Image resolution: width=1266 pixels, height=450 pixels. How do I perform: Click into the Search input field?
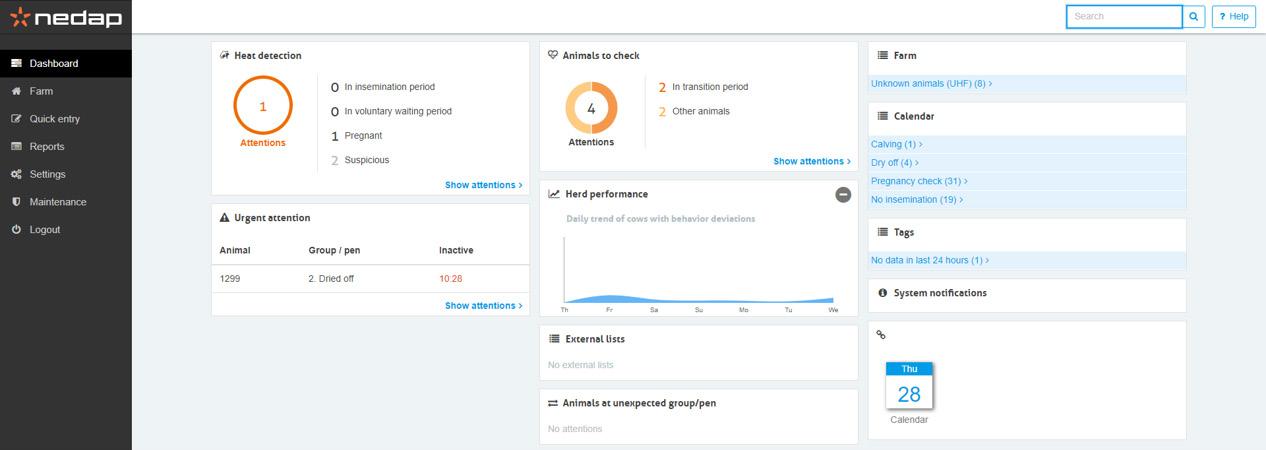[x=1124, y=16]
